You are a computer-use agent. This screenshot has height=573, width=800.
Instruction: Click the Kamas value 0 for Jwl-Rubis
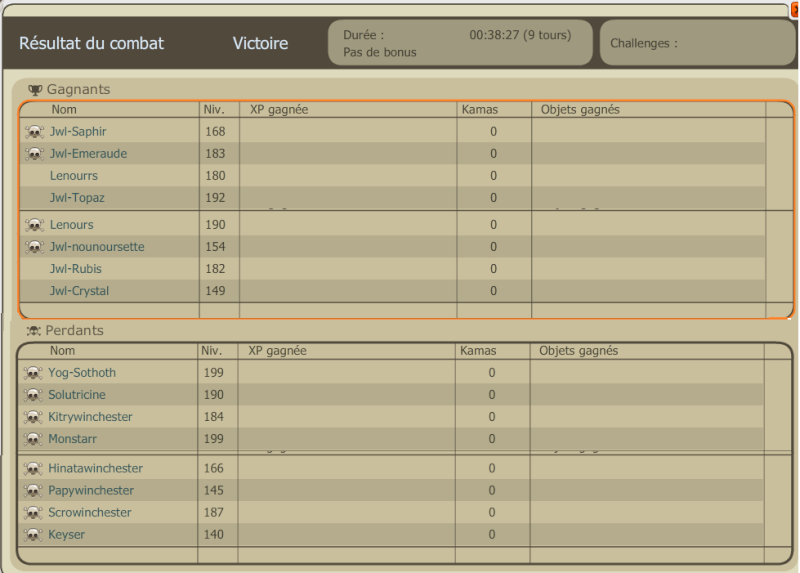click(x=493, y=268)
